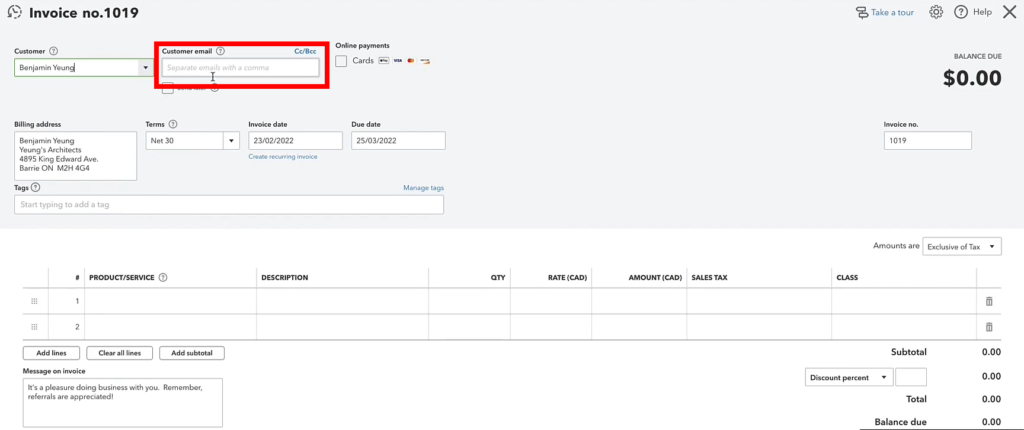This screenshot has width=1024, height=430.
Task: Open the settings gear icon
Action: [936, 12]
